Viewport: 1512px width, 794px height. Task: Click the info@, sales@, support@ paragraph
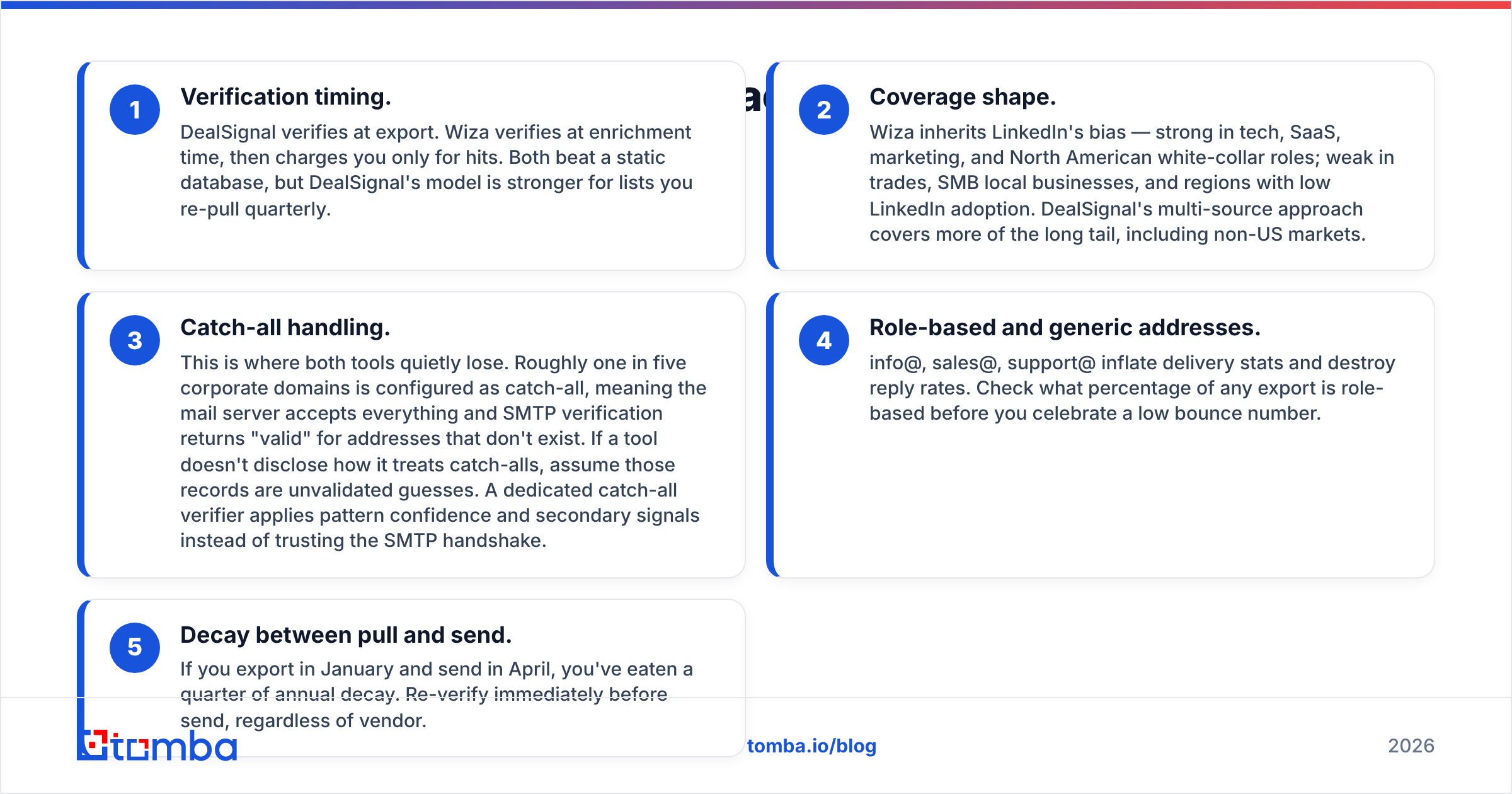1132,388
